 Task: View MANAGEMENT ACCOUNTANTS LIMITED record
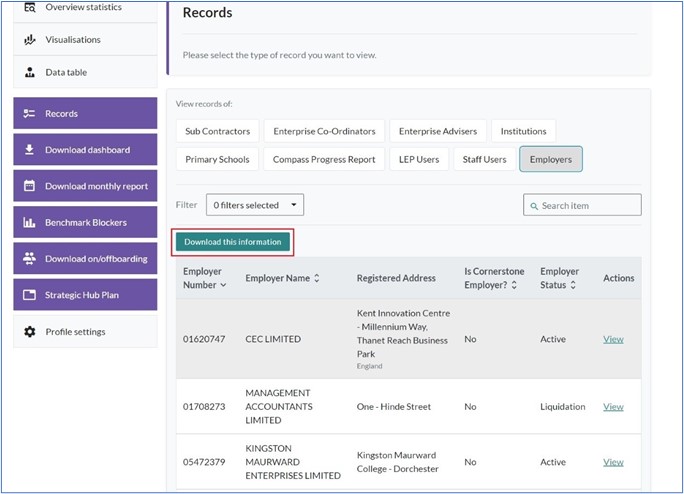coord(613,407)
